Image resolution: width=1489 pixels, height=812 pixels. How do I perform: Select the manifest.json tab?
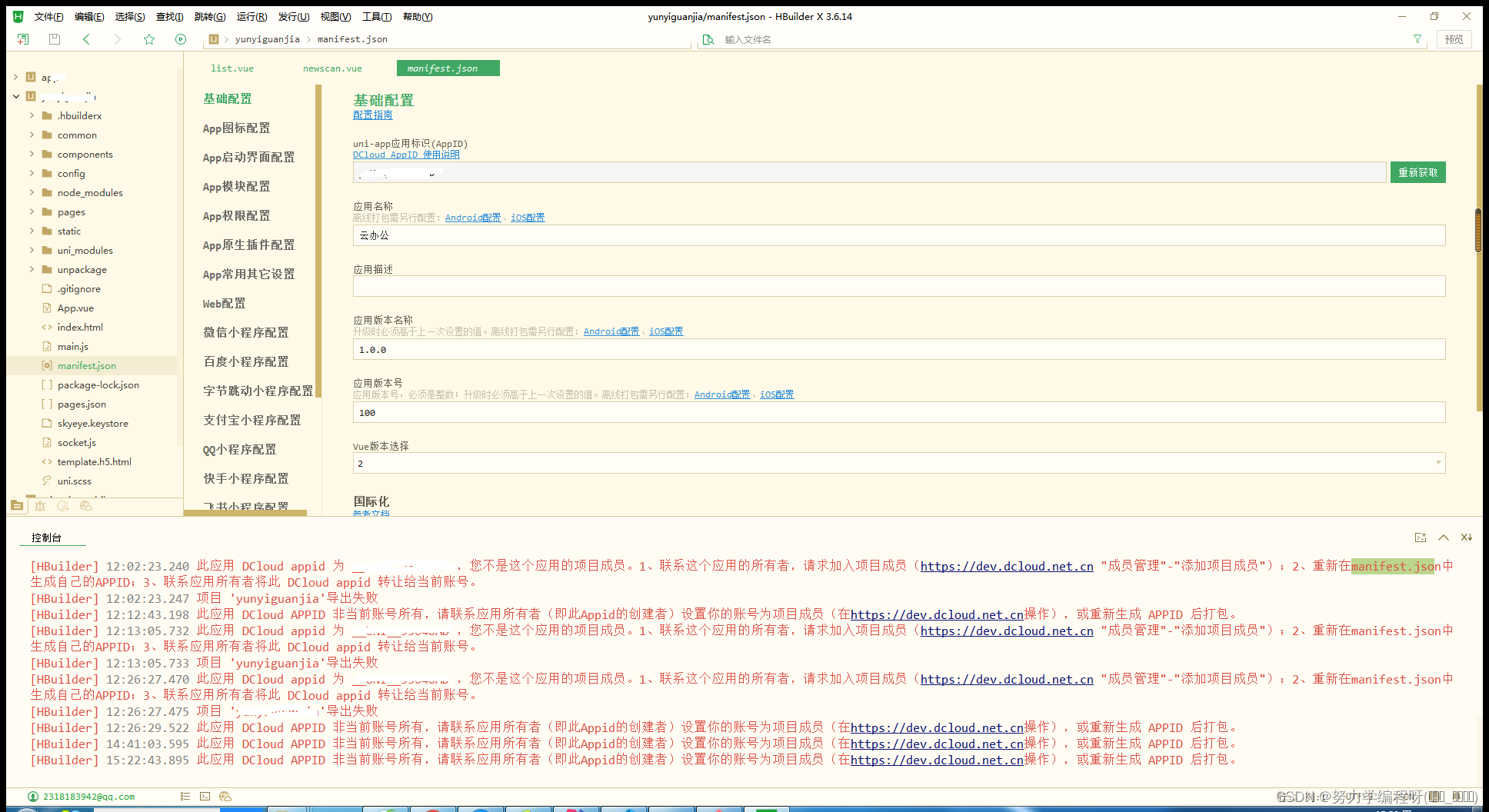click(448, 68)
